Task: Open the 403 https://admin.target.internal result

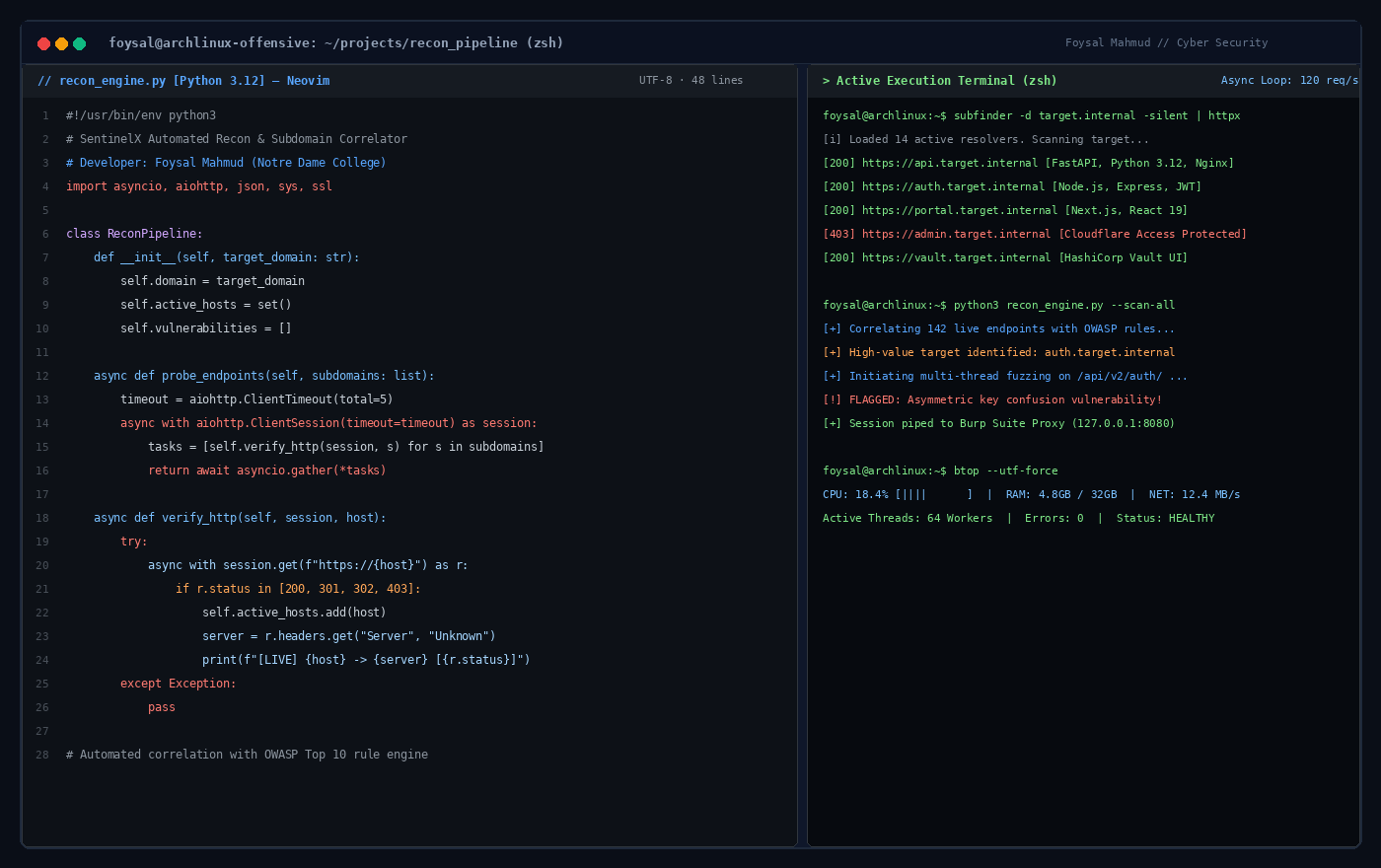Action: 1035,234
